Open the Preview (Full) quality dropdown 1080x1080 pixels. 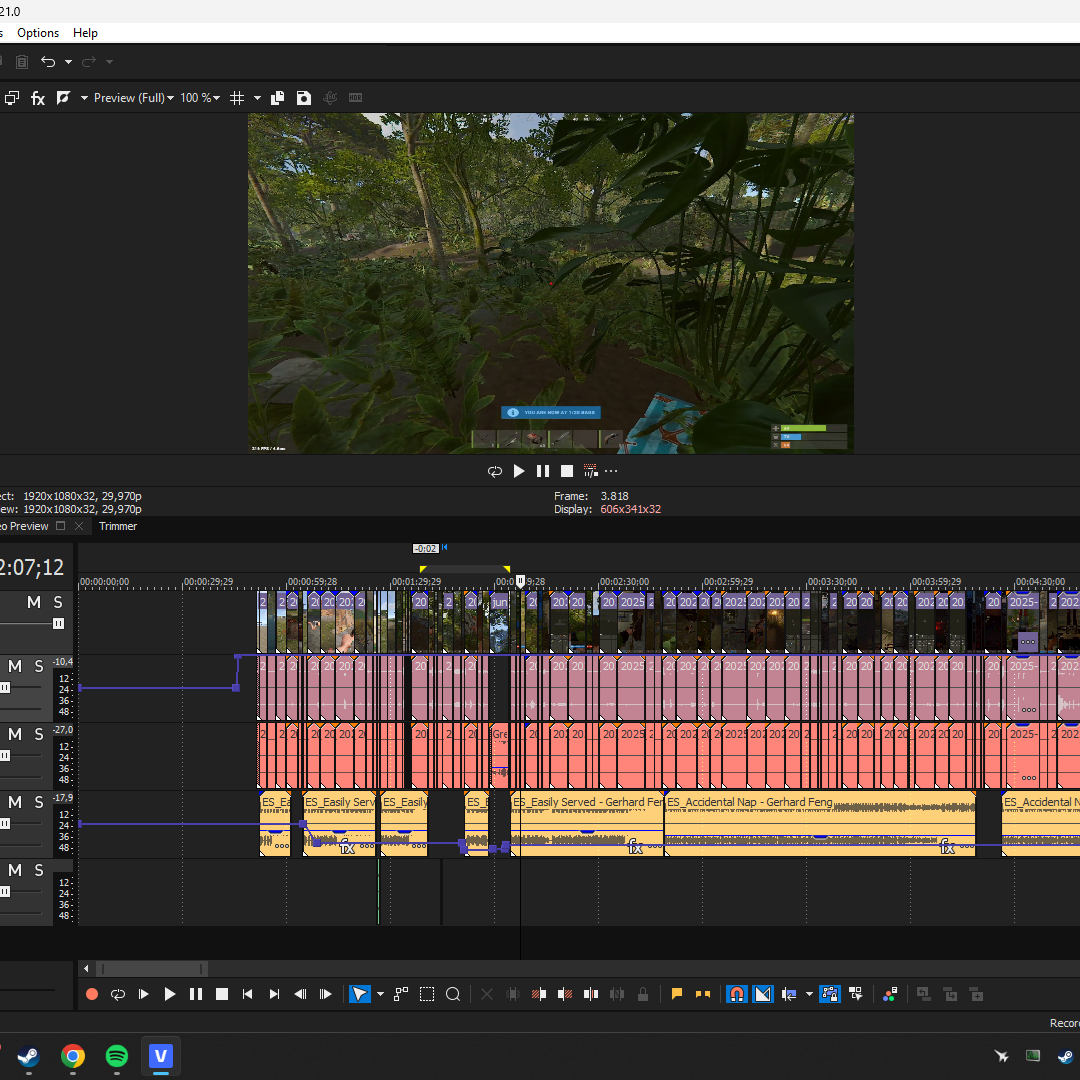134,98
